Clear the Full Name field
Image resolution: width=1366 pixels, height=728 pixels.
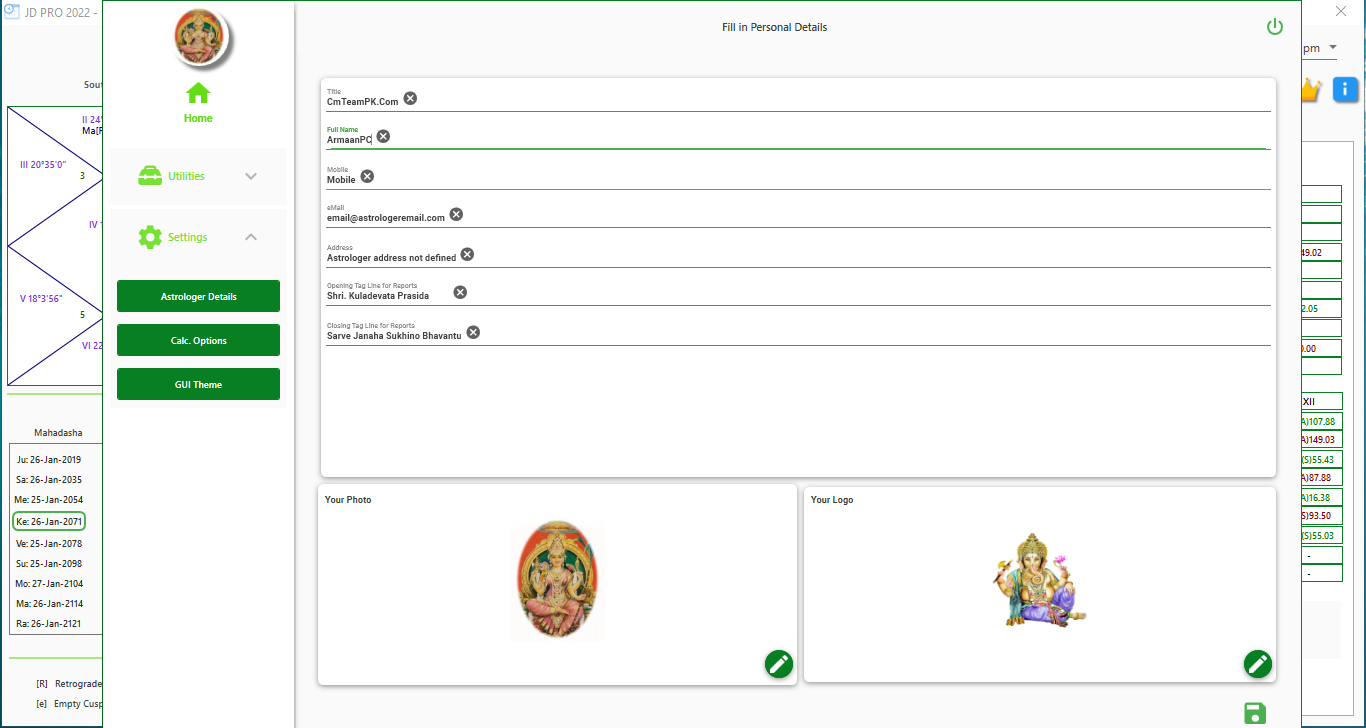[383, 136]
